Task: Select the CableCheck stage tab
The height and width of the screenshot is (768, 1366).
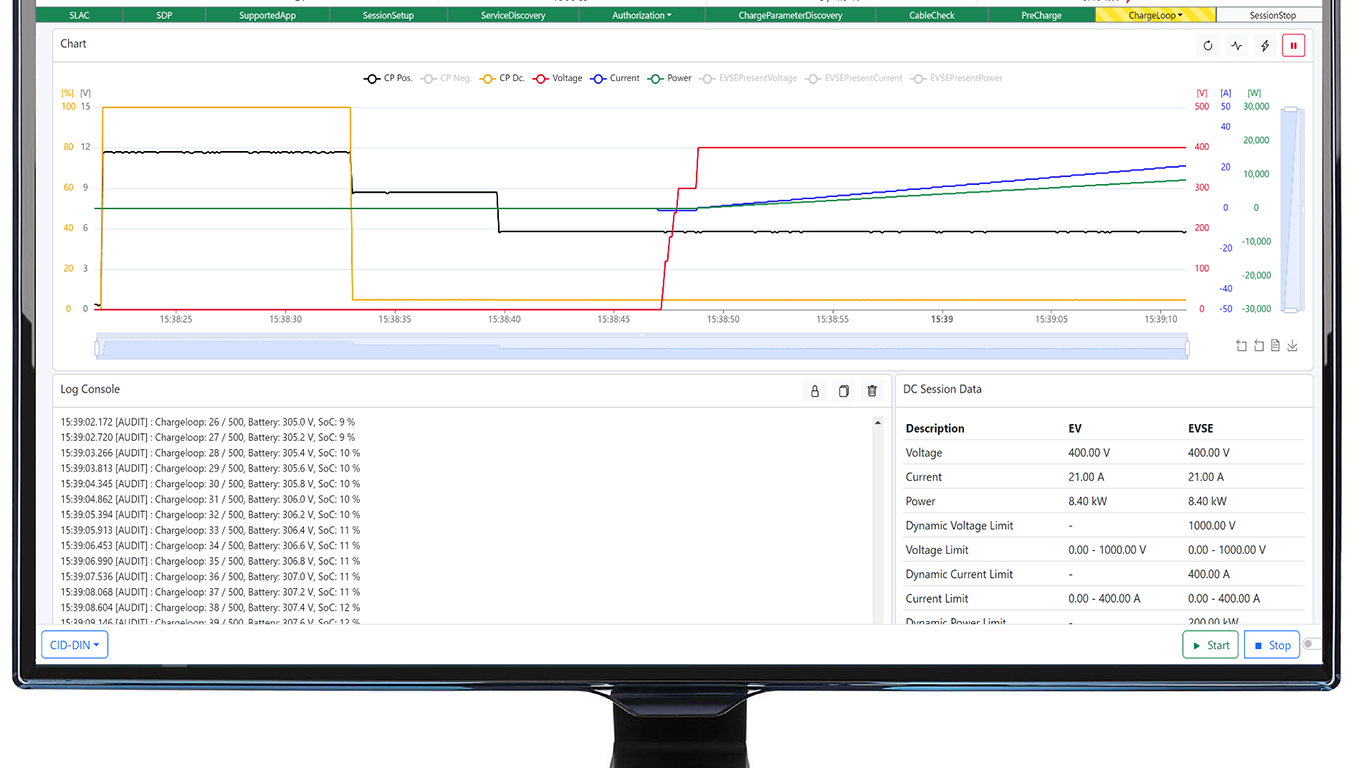Action: tap(931, 15)
